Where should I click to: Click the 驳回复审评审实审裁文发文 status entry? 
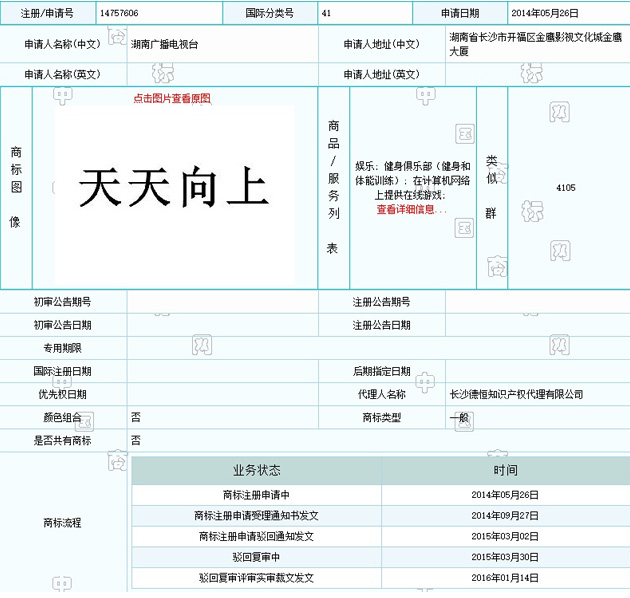[x=256, y=578]
